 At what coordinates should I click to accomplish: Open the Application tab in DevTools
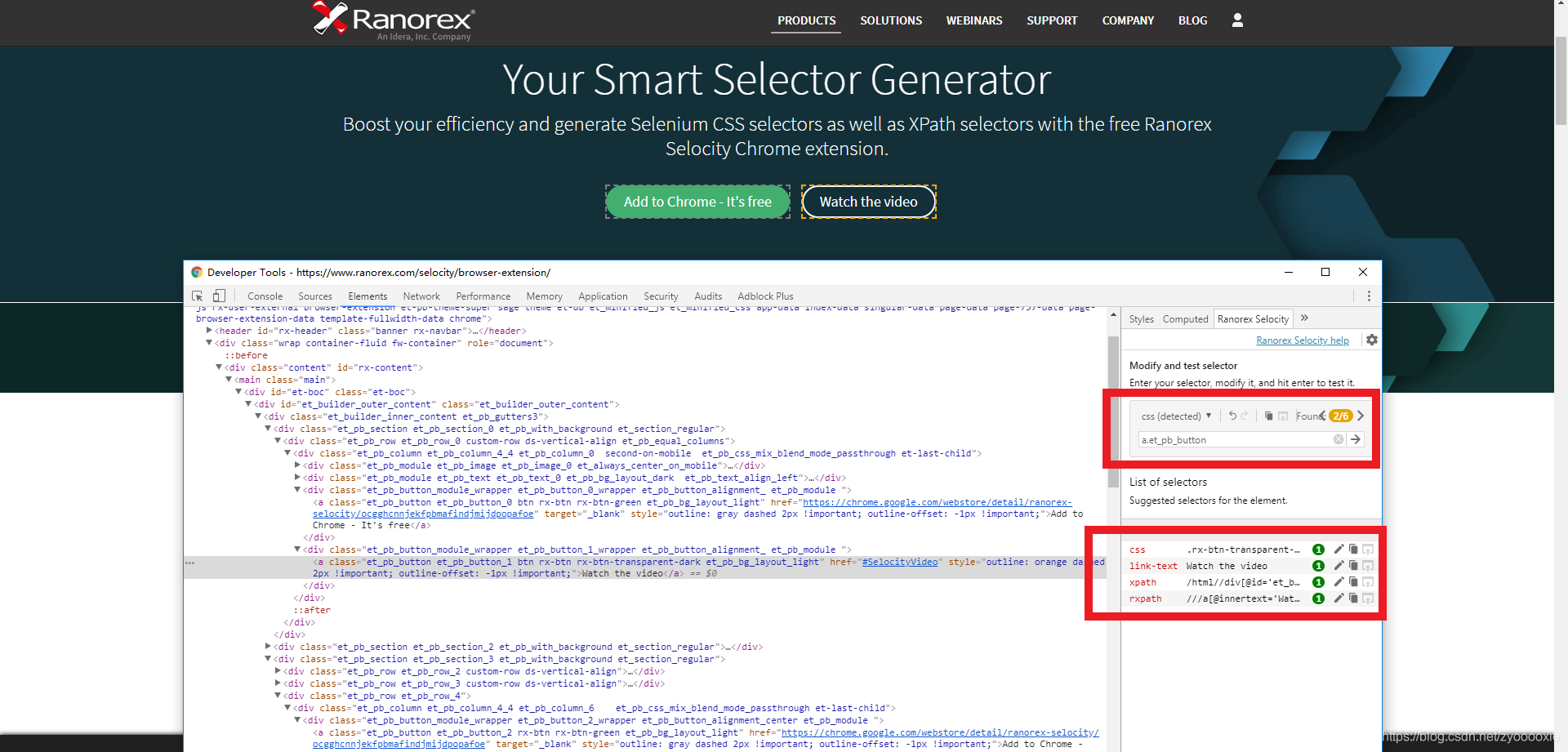pos(603,296)
